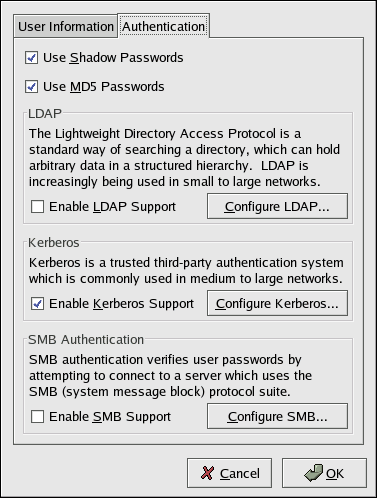This screenshot has height=498, width=377.
Task: Check the Enable SMB Support box
Action: (x=37, y=417)
